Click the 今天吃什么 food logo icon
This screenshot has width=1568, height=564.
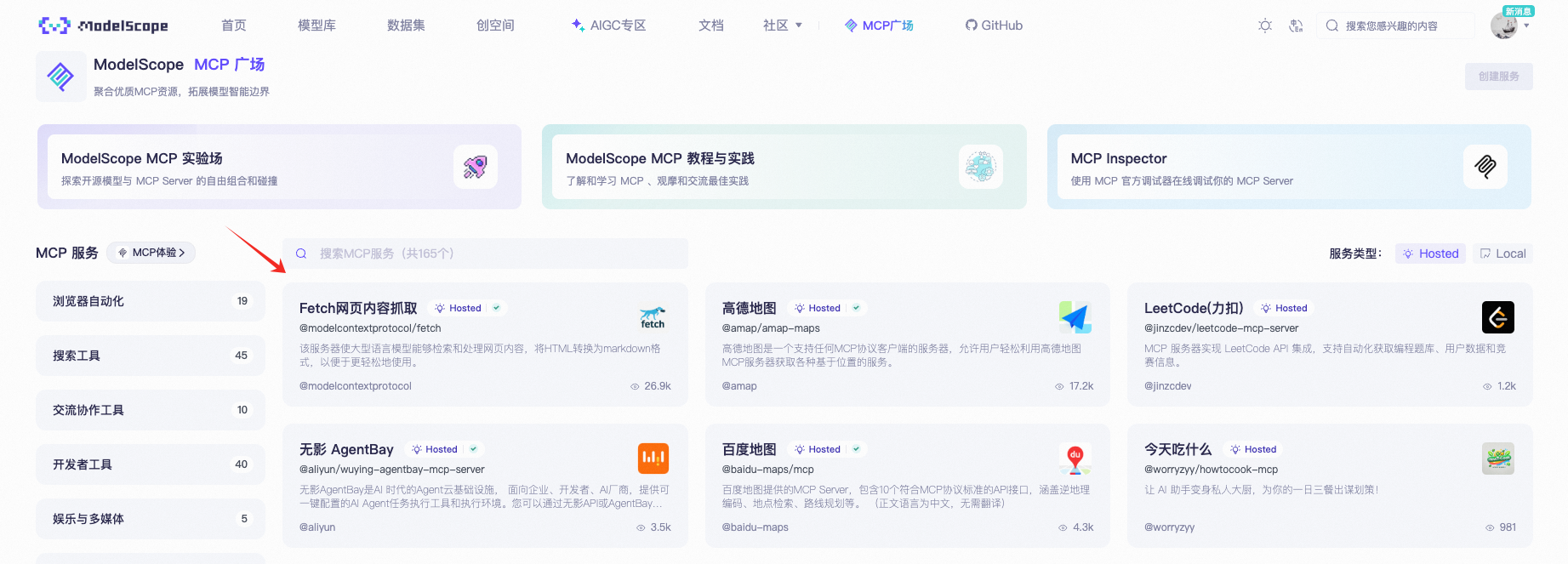pyautogui.click(x=1497, y=459)
